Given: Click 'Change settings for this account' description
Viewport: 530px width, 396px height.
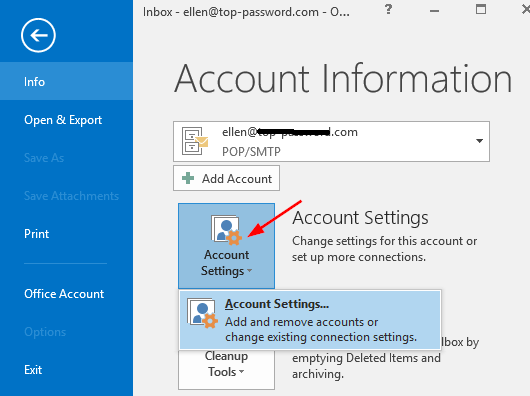Looking at the screenshot, I should tap(384, 249).
